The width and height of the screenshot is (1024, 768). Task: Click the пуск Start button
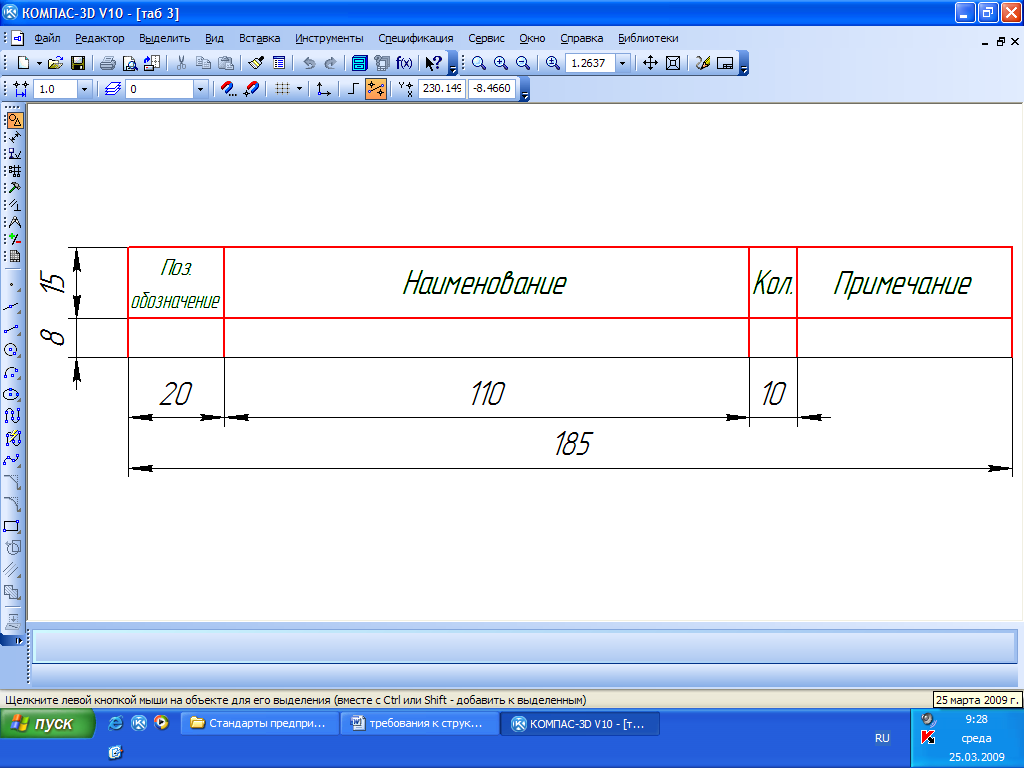pos(47,724)
